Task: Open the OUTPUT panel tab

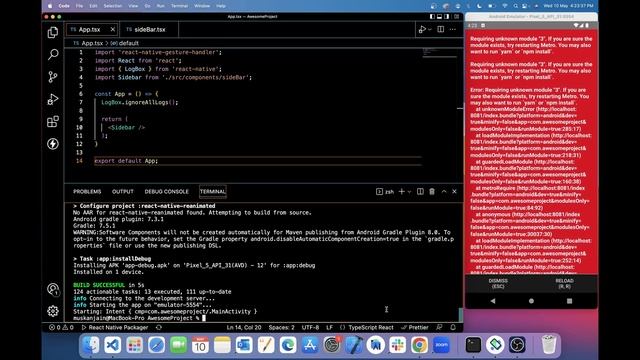Action: [x=122, y=191]
